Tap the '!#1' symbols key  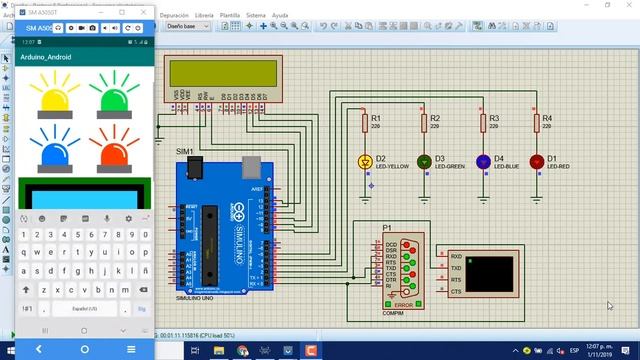tap(27, 309)
